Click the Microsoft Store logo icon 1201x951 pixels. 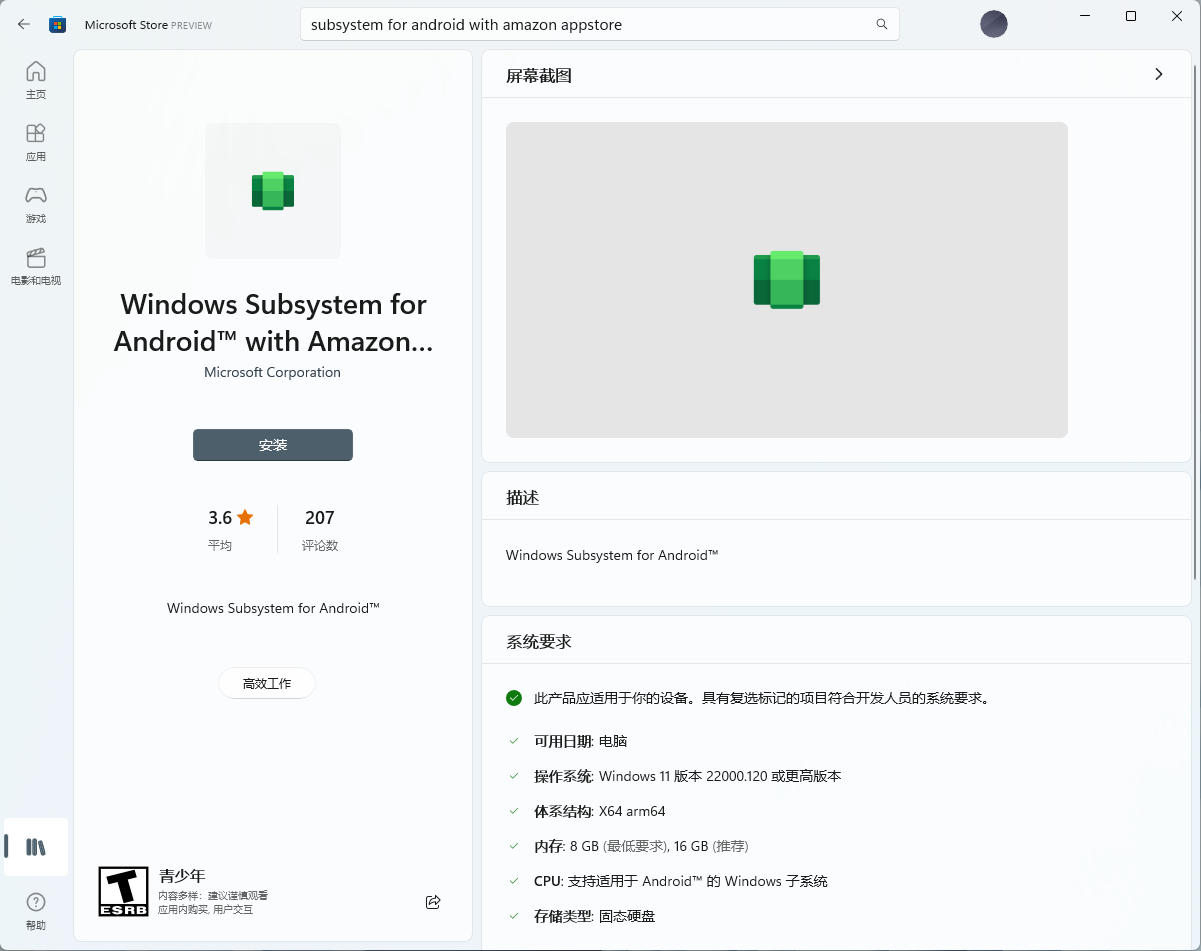pos(58,24)
